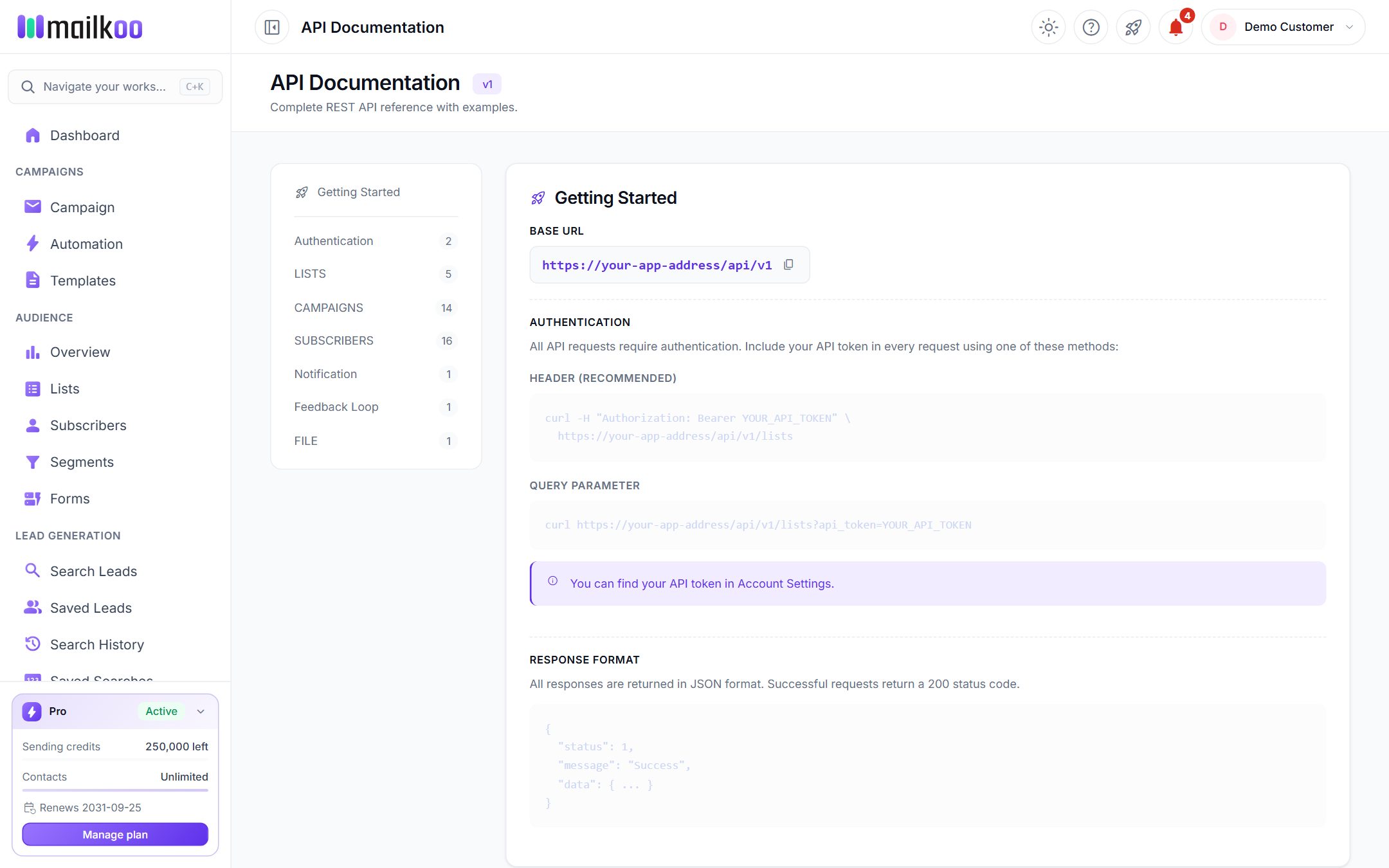Open the Authentication docs section
Screen dimensions: 1389x868
376,241
